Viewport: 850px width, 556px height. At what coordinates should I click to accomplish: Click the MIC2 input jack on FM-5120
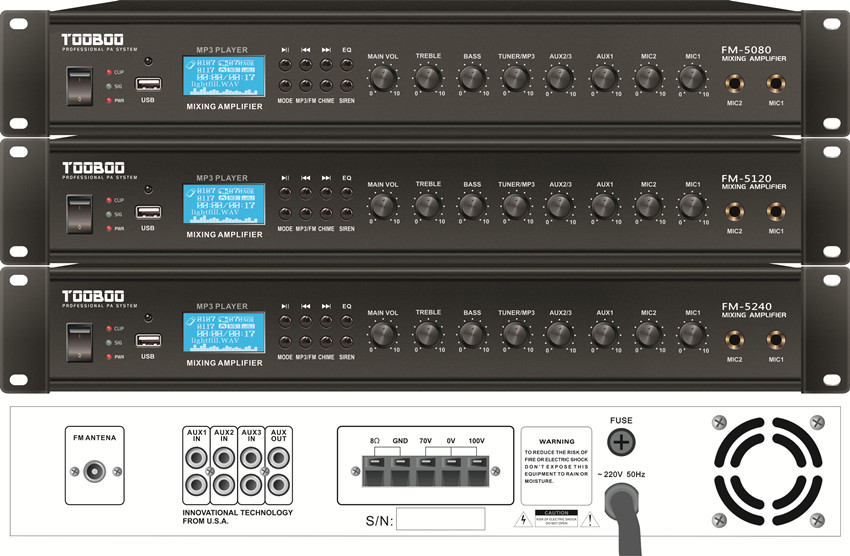click(x=735, y=212)
